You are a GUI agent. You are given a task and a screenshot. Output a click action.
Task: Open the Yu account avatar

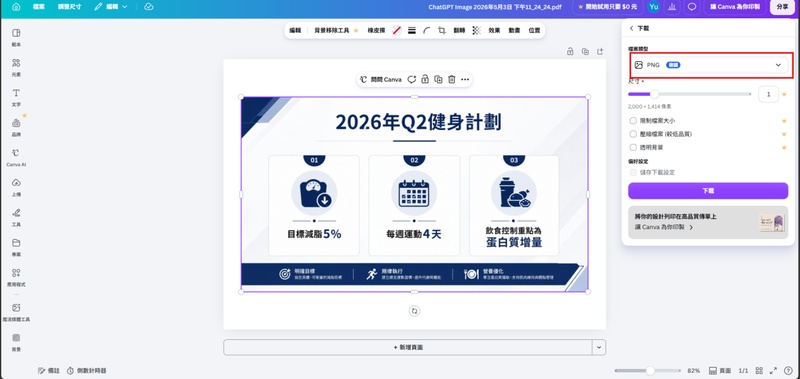pos(654,7)
